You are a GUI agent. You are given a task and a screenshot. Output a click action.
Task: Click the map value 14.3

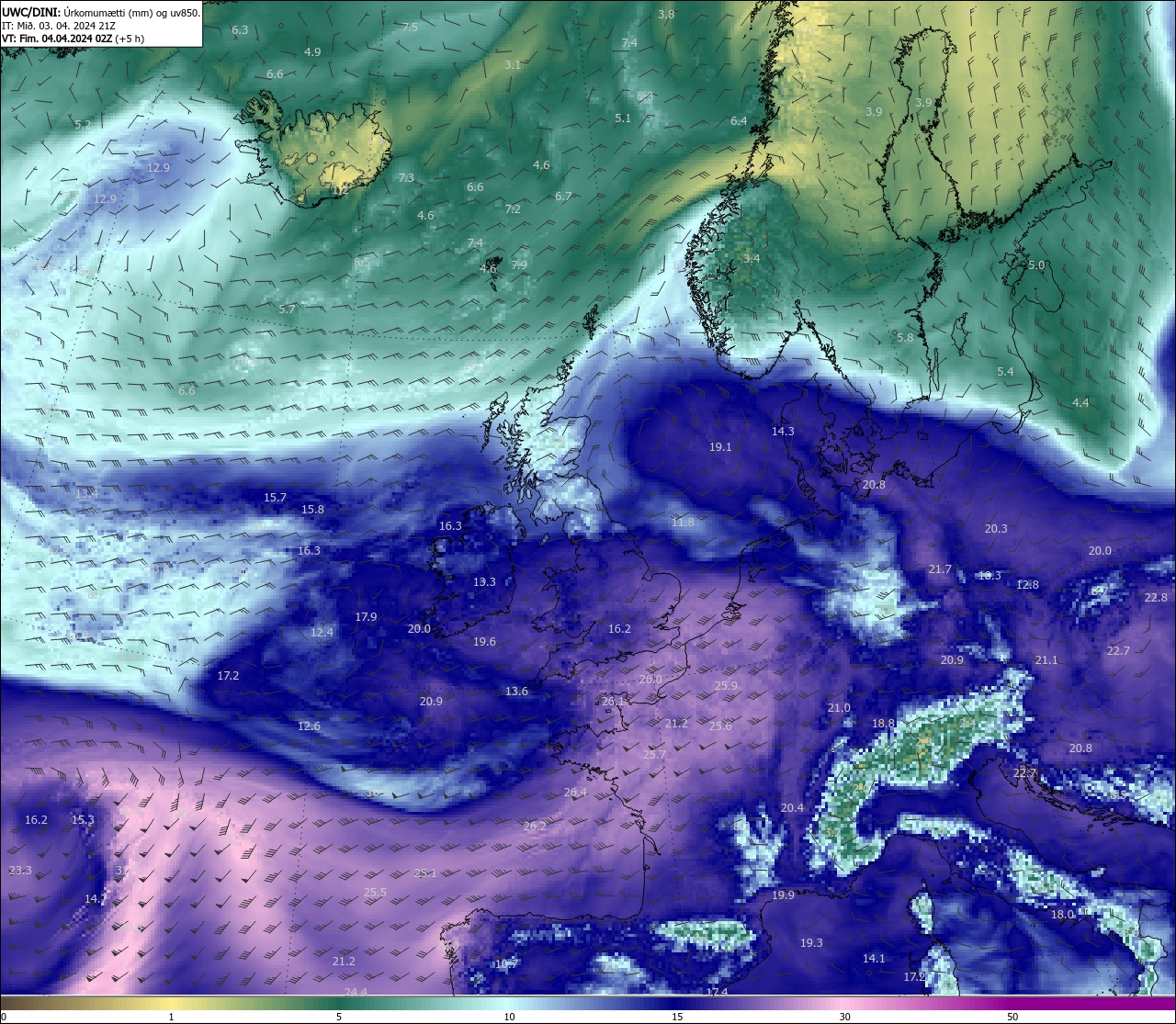click(783, 432)
